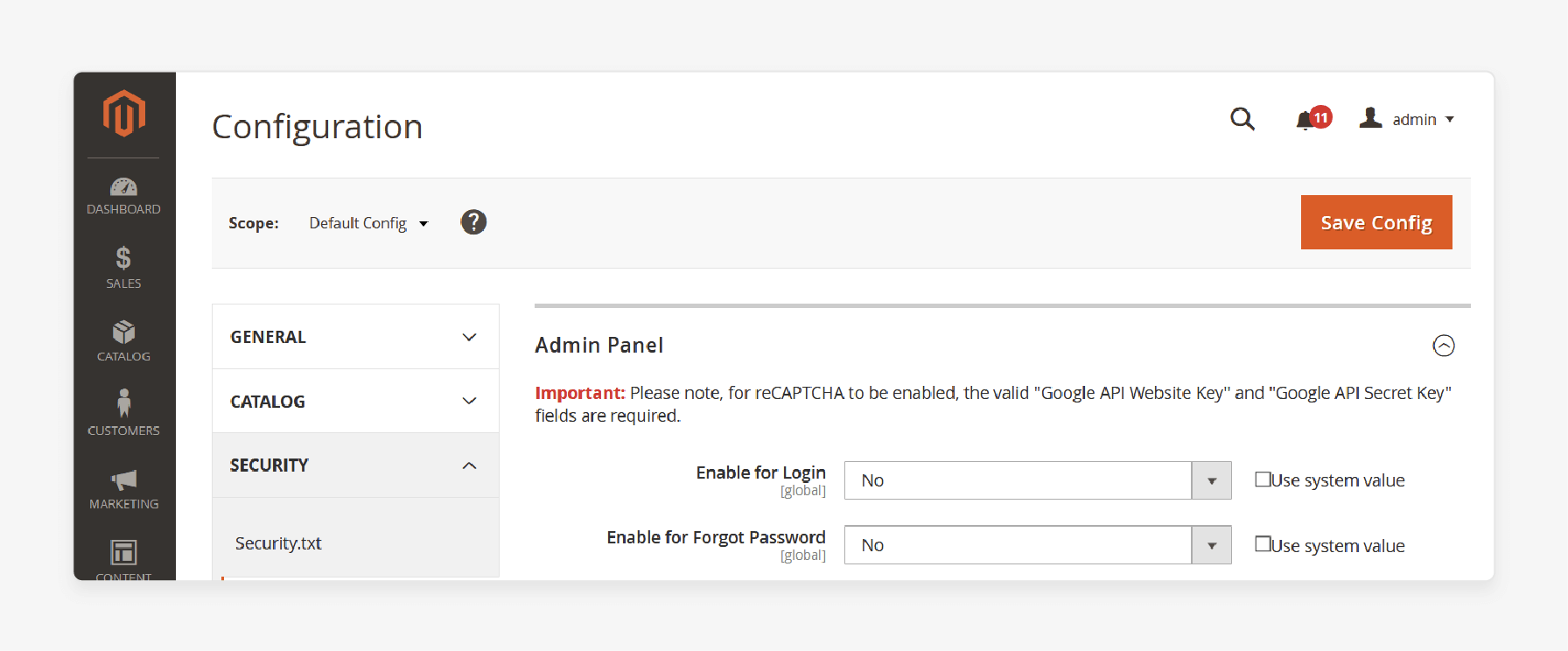Click the search magnifier icon

pyautogui.click(x=1242, y=119)
